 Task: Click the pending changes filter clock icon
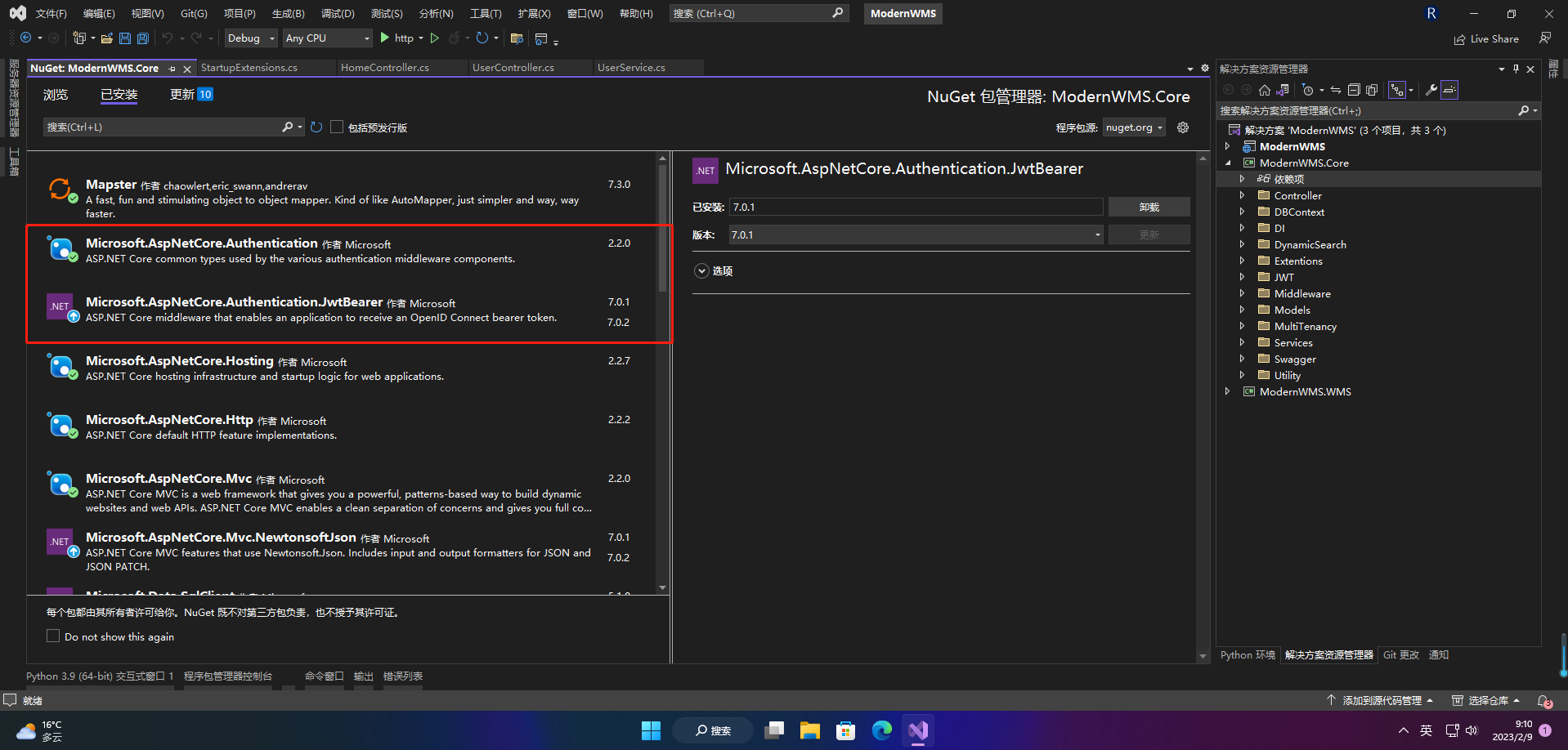[1308, 90]
